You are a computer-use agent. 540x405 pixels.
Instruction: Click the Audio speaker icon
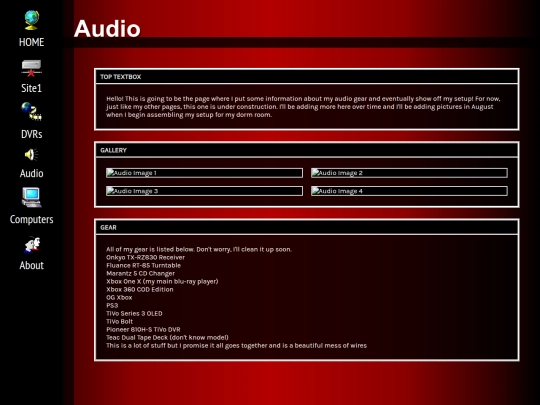[31, 155]
